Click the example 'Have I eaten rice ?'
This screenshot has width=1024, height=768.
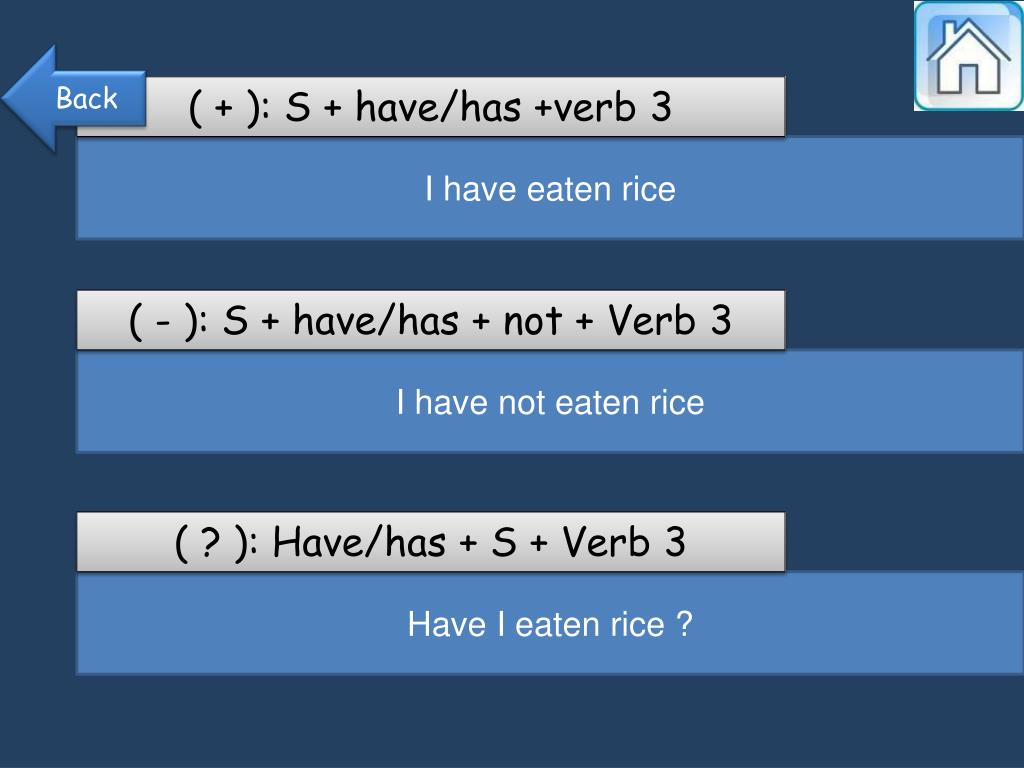point(550,624)
